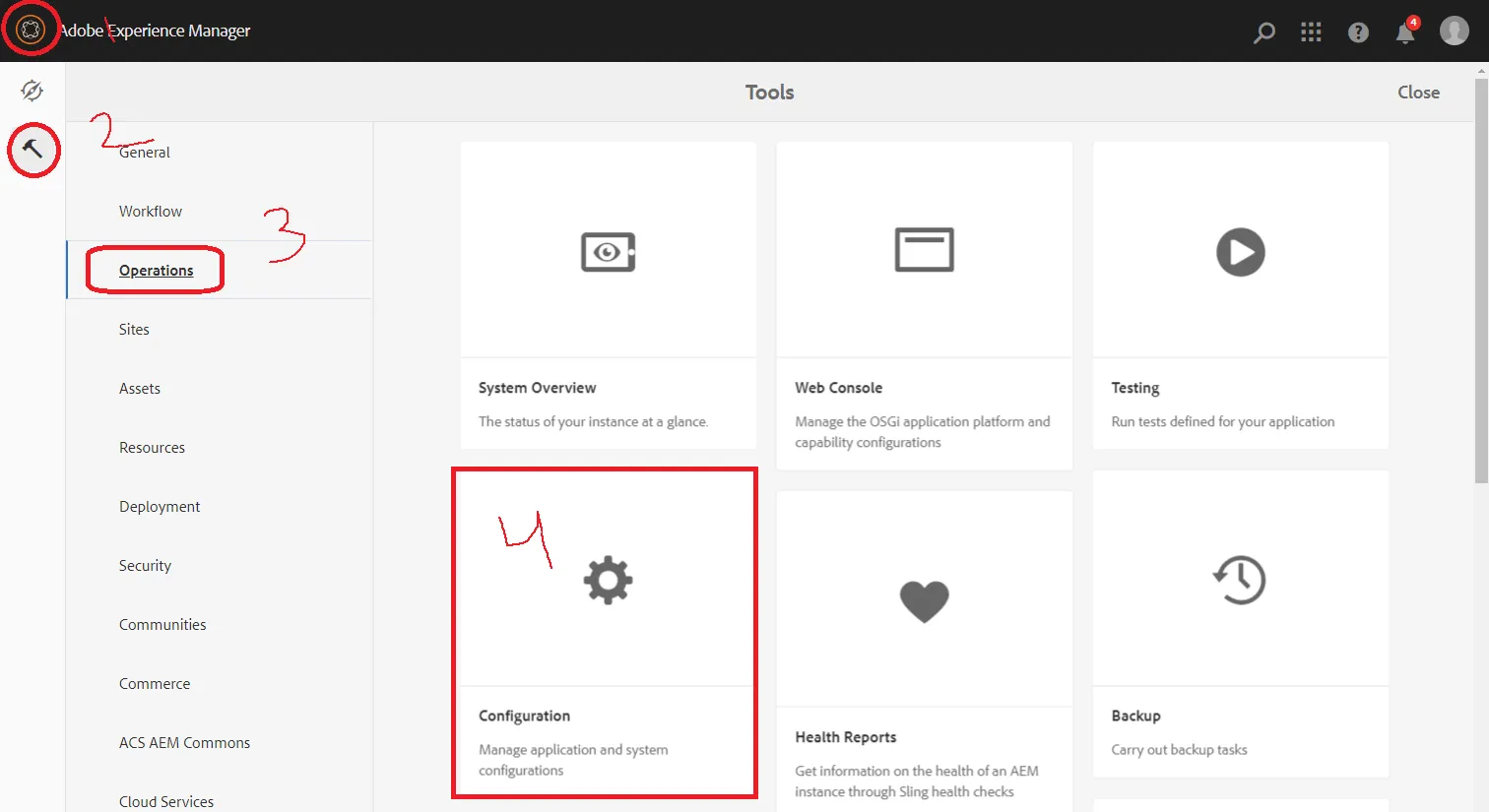Open the search magnifier in header
1489x812 pixels.
(x=1263, y=32)
